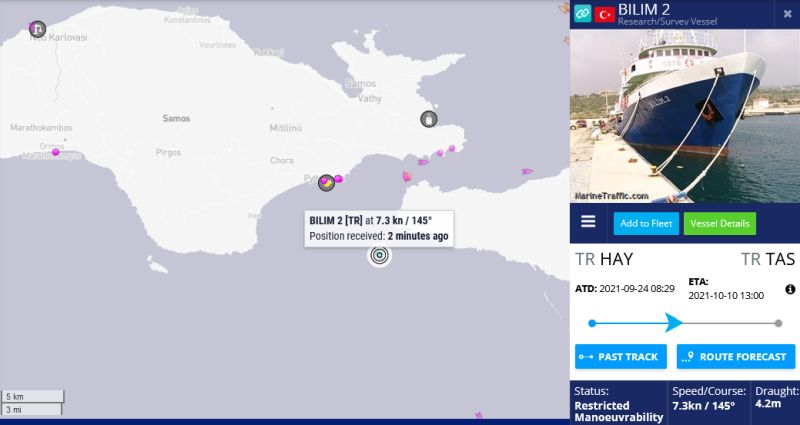Click the port marker at Neo Karlovasi

pyautogui.click(x=37, y=29)
